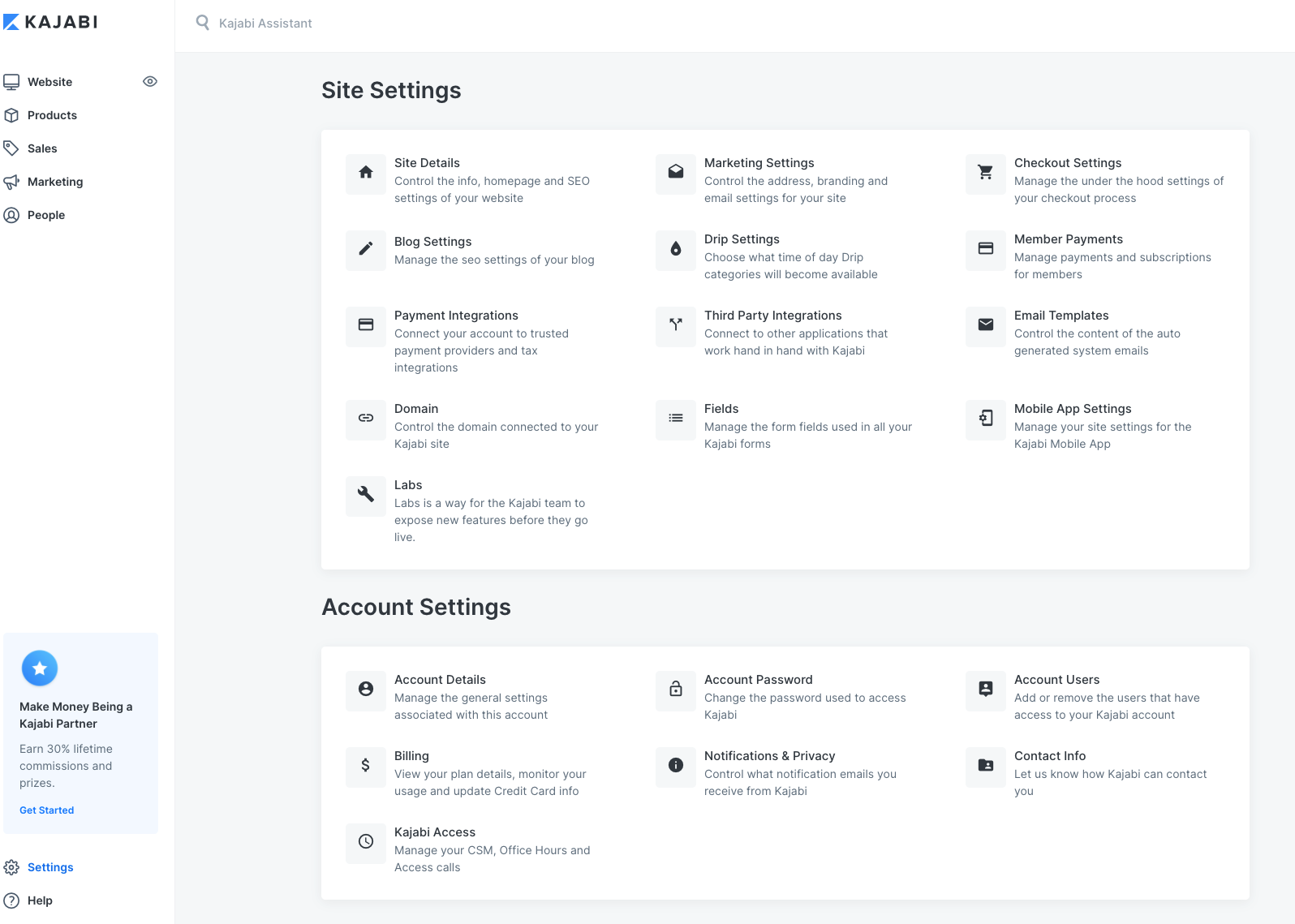Open the Account Users link
Screen dimensions: 1295x924
[1056, 680]
